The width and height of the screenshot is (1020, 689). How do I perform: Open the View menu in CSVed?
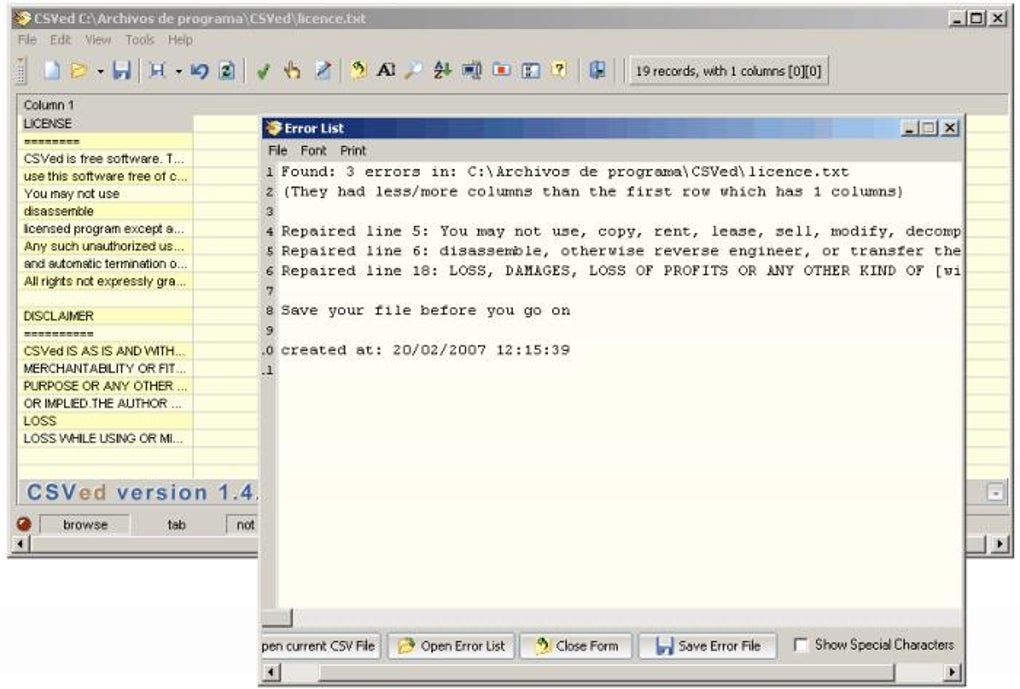(x=98, y=40)
